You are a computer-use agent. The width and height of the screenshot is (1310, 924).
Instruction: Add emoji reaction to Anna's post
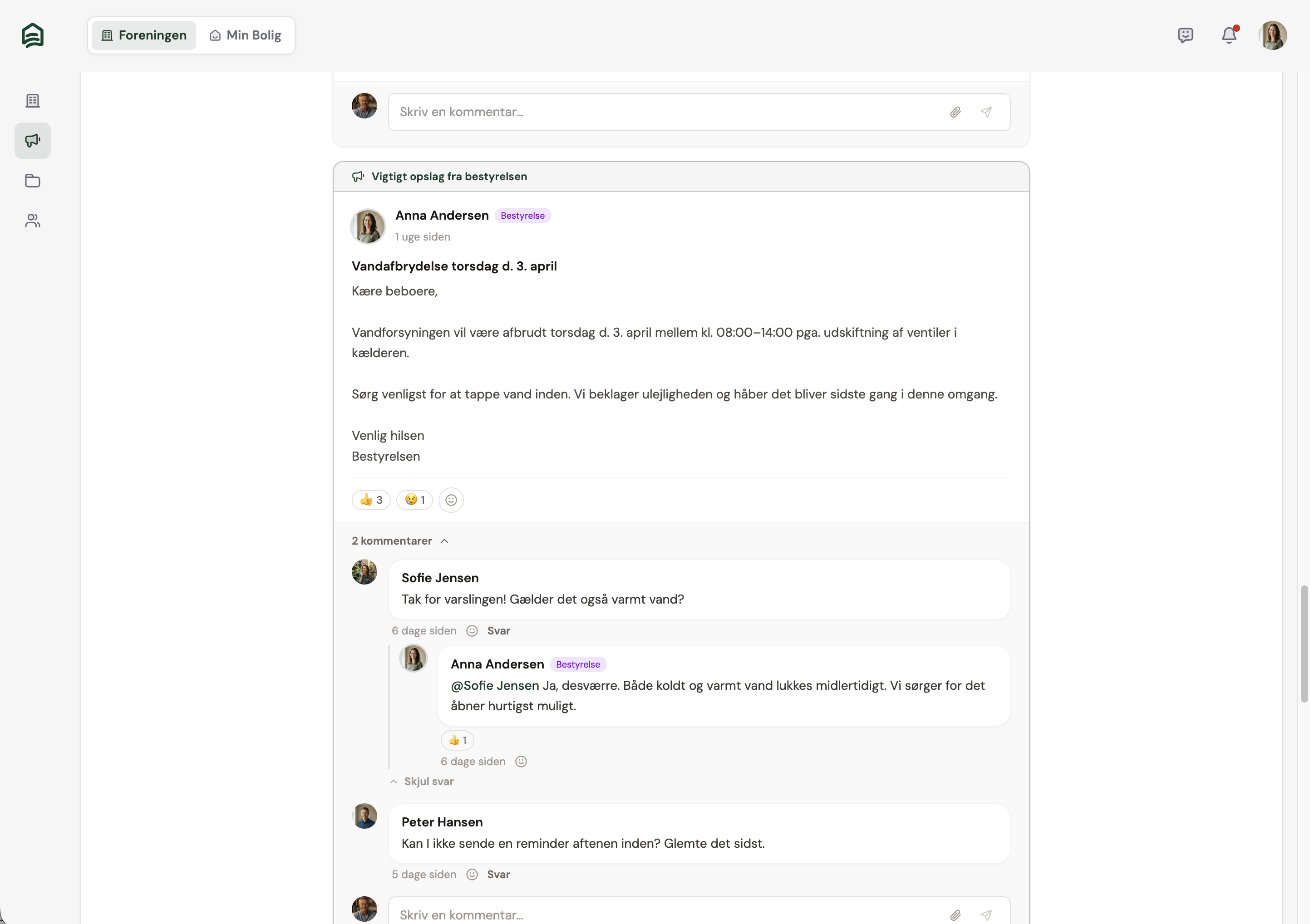pyautogui.click(x=451, y=500)
